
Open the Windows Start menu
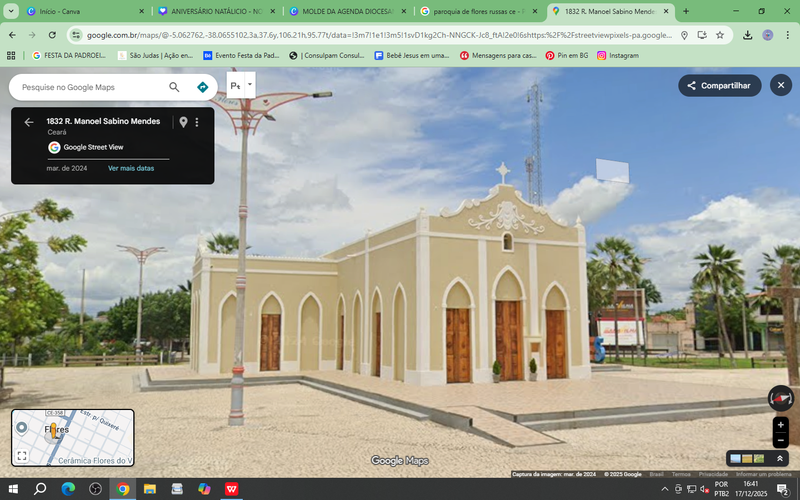(x=13, y=489)
